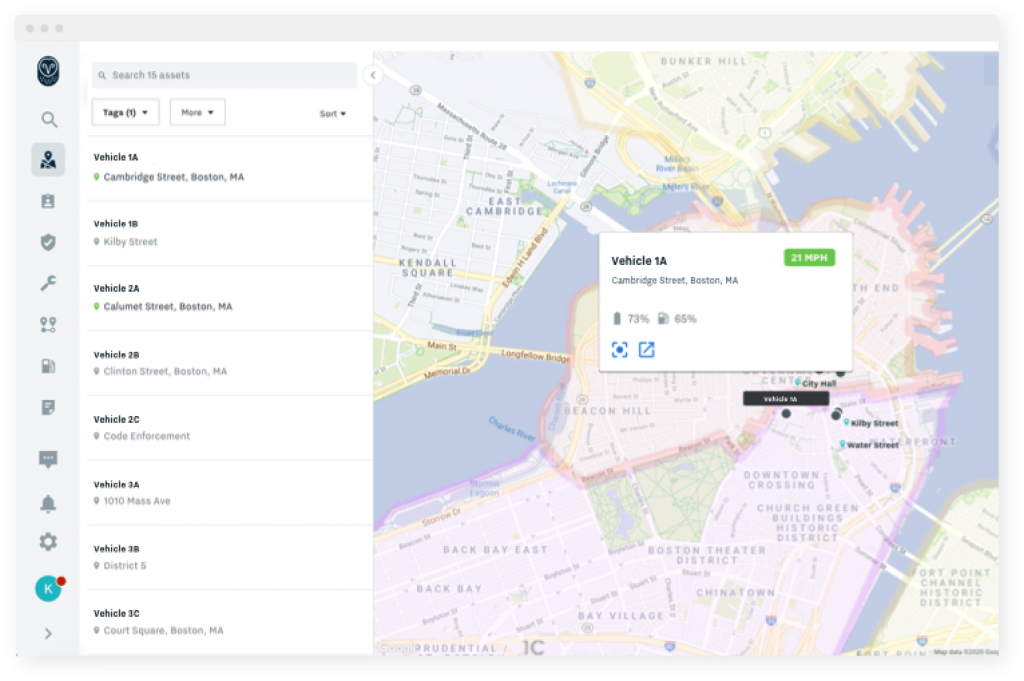Open the dispatch routes icon
1024x681 pixels.
click(48, 325)
